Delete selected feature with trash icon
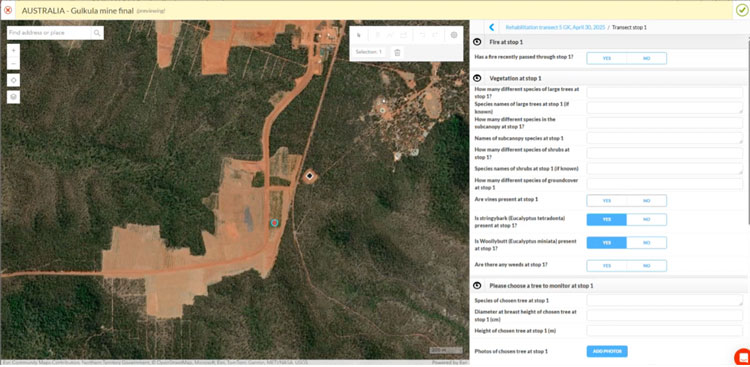Screen dimensions: 750x367 pyautogui.click(x=397, y=52)
